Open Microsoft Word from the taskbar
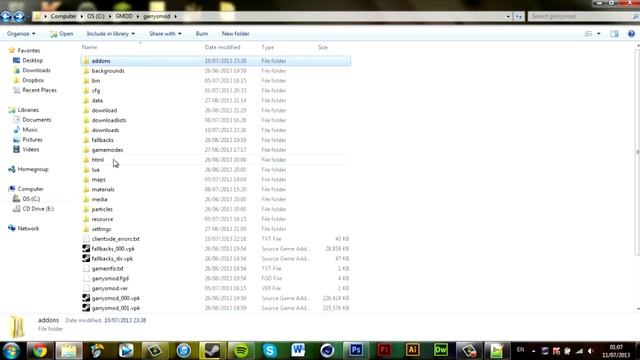The image size is (640, 360). 298,351
